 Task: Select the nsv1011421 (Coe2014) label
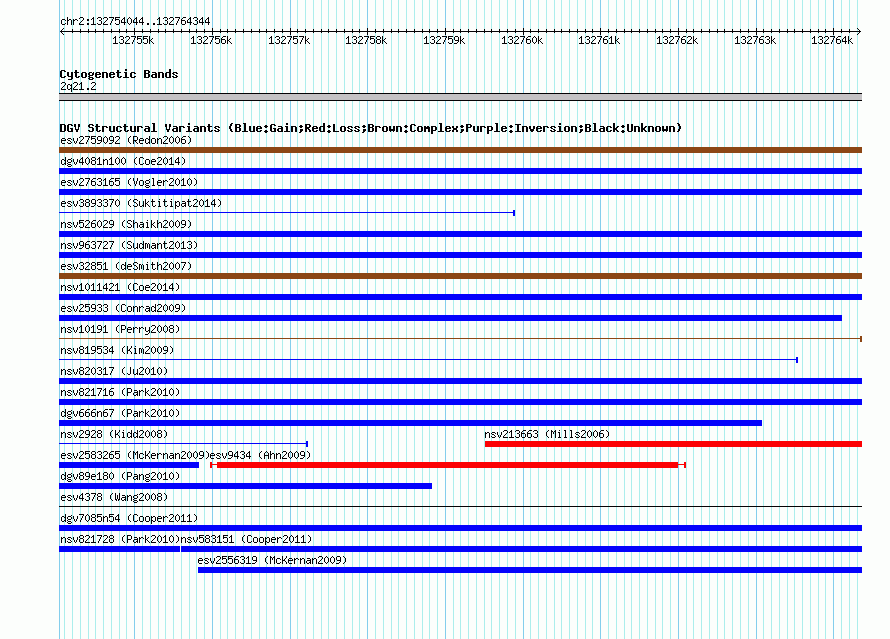[120, 287]
